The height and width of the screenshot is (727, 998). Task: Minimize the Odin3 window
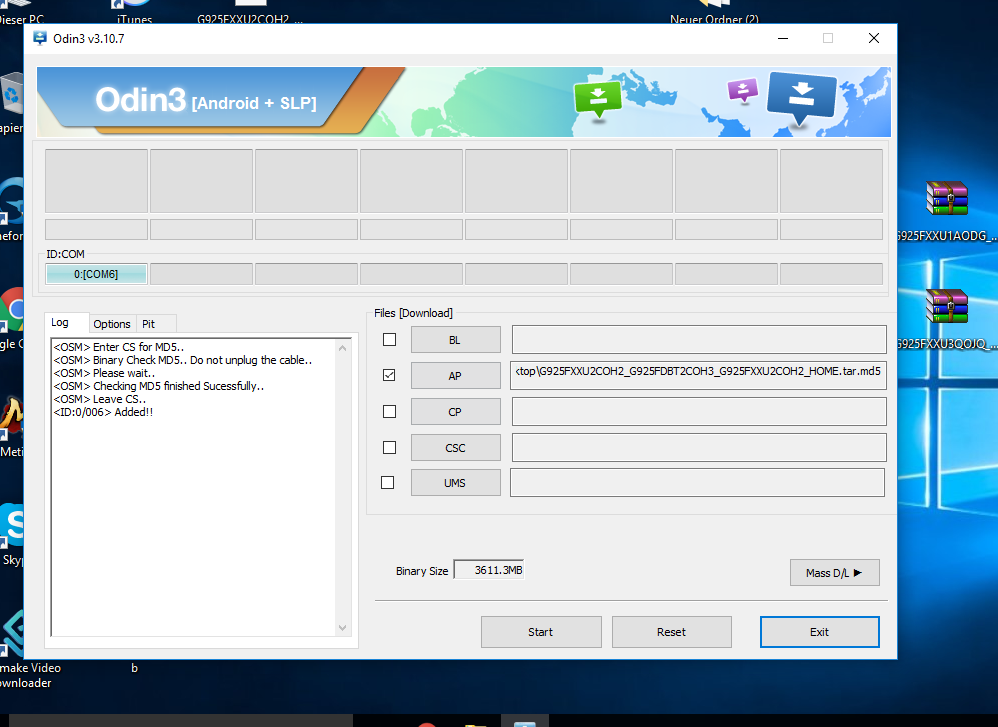click(784, 38)
